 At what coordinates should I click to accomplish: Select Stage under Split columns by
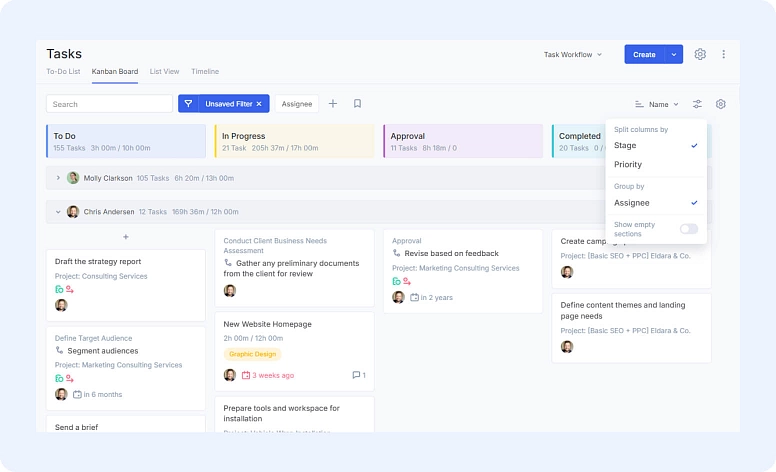point(625,146)
